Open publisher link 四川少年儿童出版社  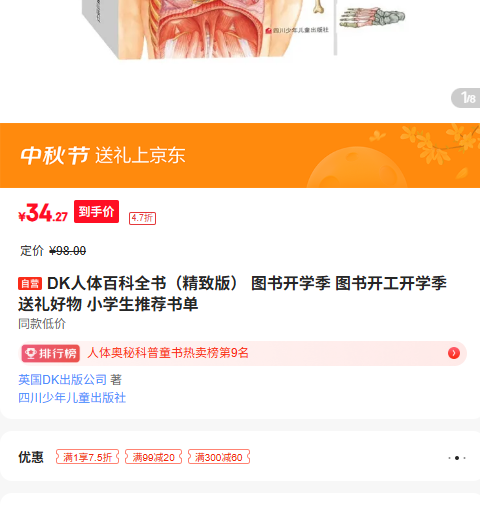(x=72, y=398)
